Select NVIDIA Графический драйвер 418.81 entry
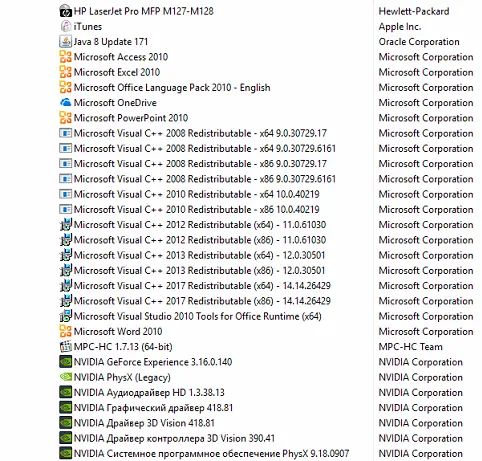The height and width of the screenshot is (461, 482). click(x=153, y=408)
